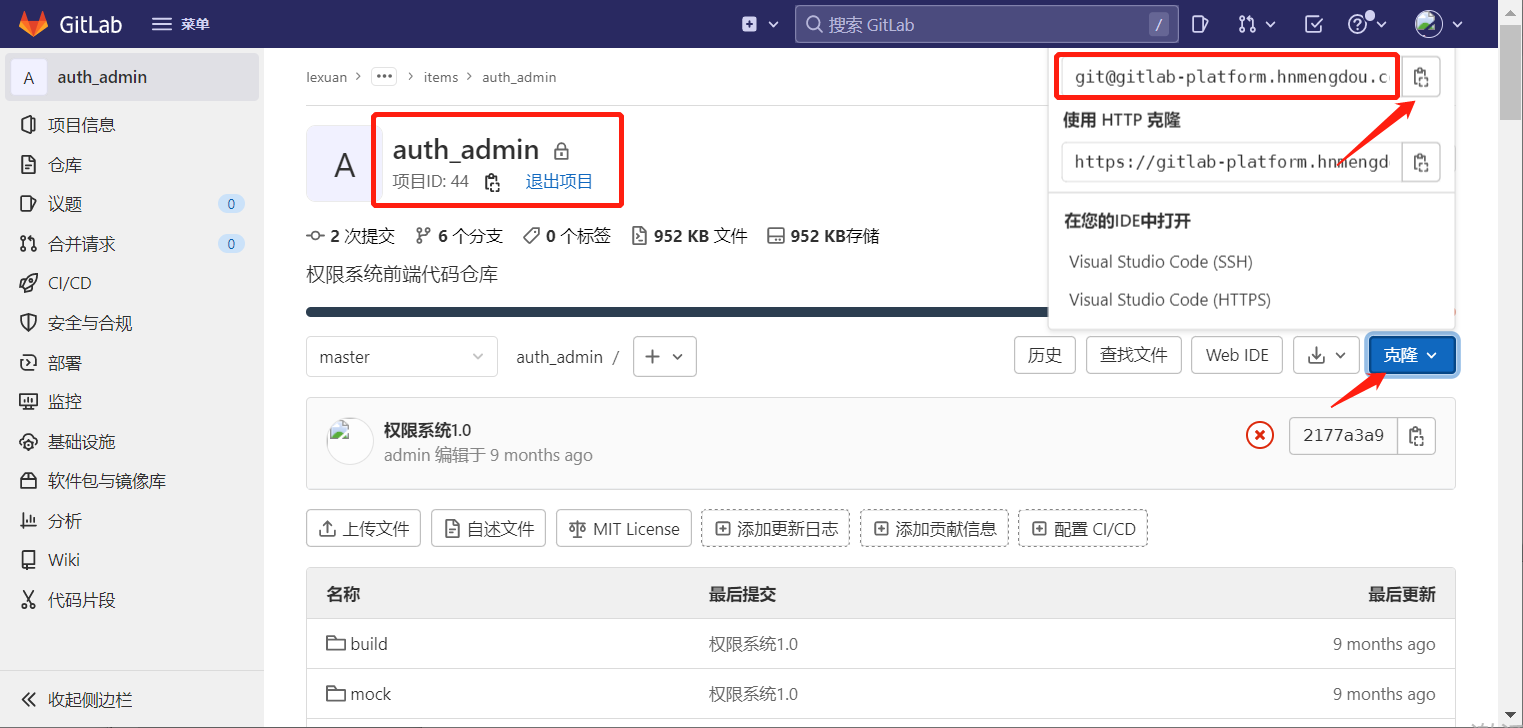Viewport: 1523px width, 728px height.
Task: Expand the breadcrumb ellipsis
Action: [384, 77]
